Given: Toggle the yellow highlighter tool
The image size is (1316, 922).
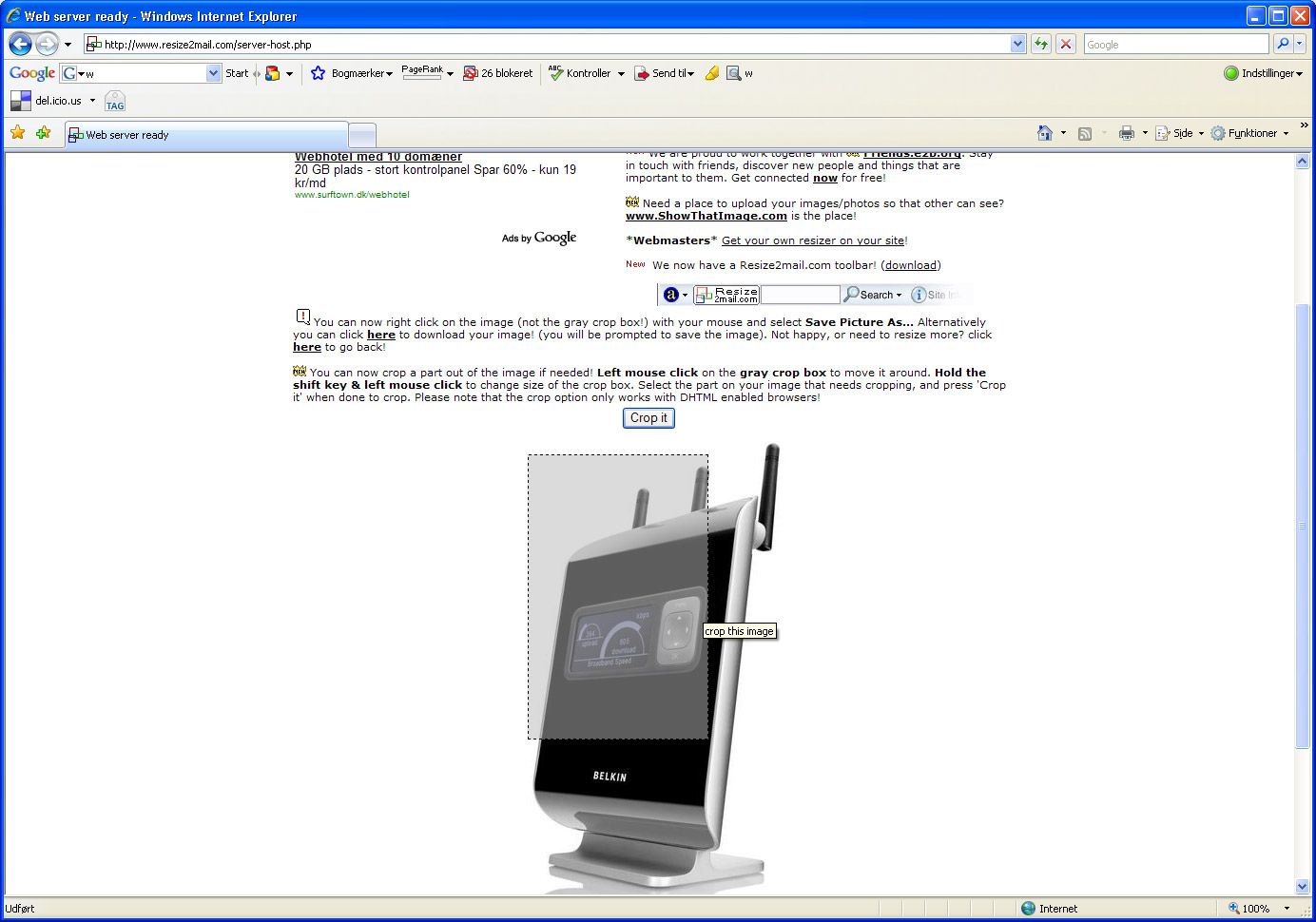Looking at the screenshot, I should [711, 73].
